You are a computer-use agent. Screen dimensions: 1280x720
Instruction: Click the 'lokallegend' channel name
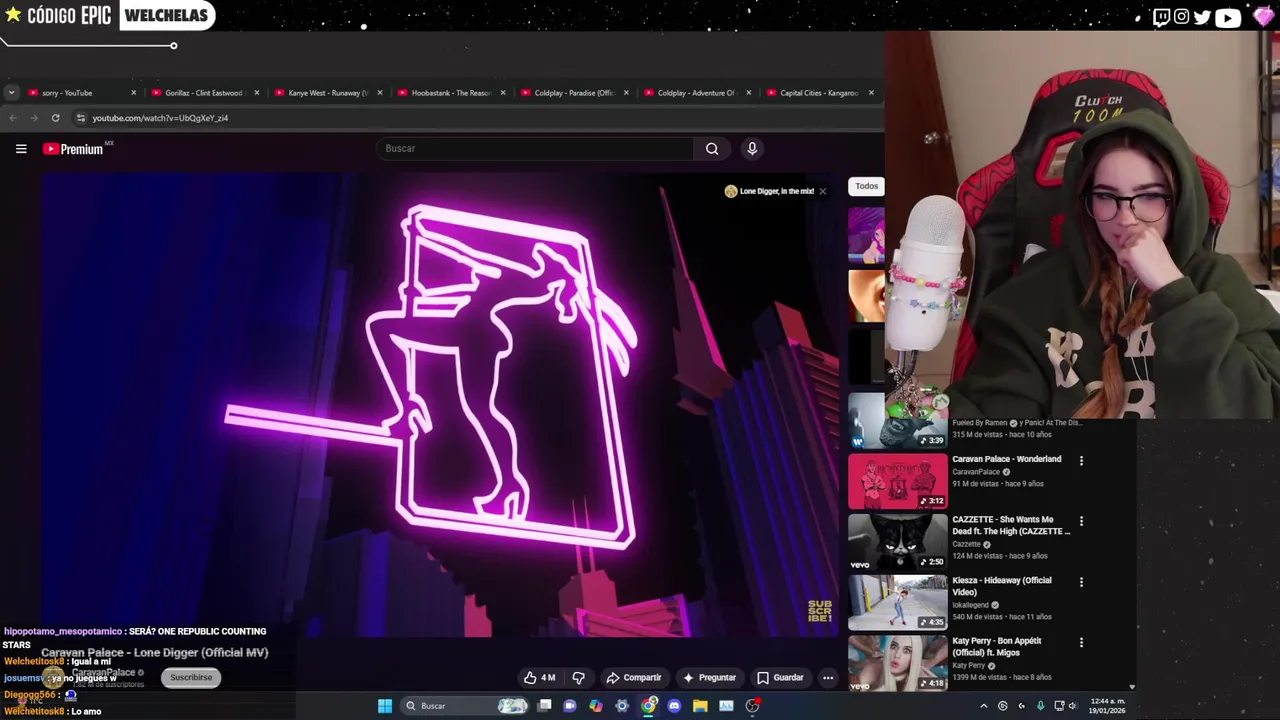[970, 605]
